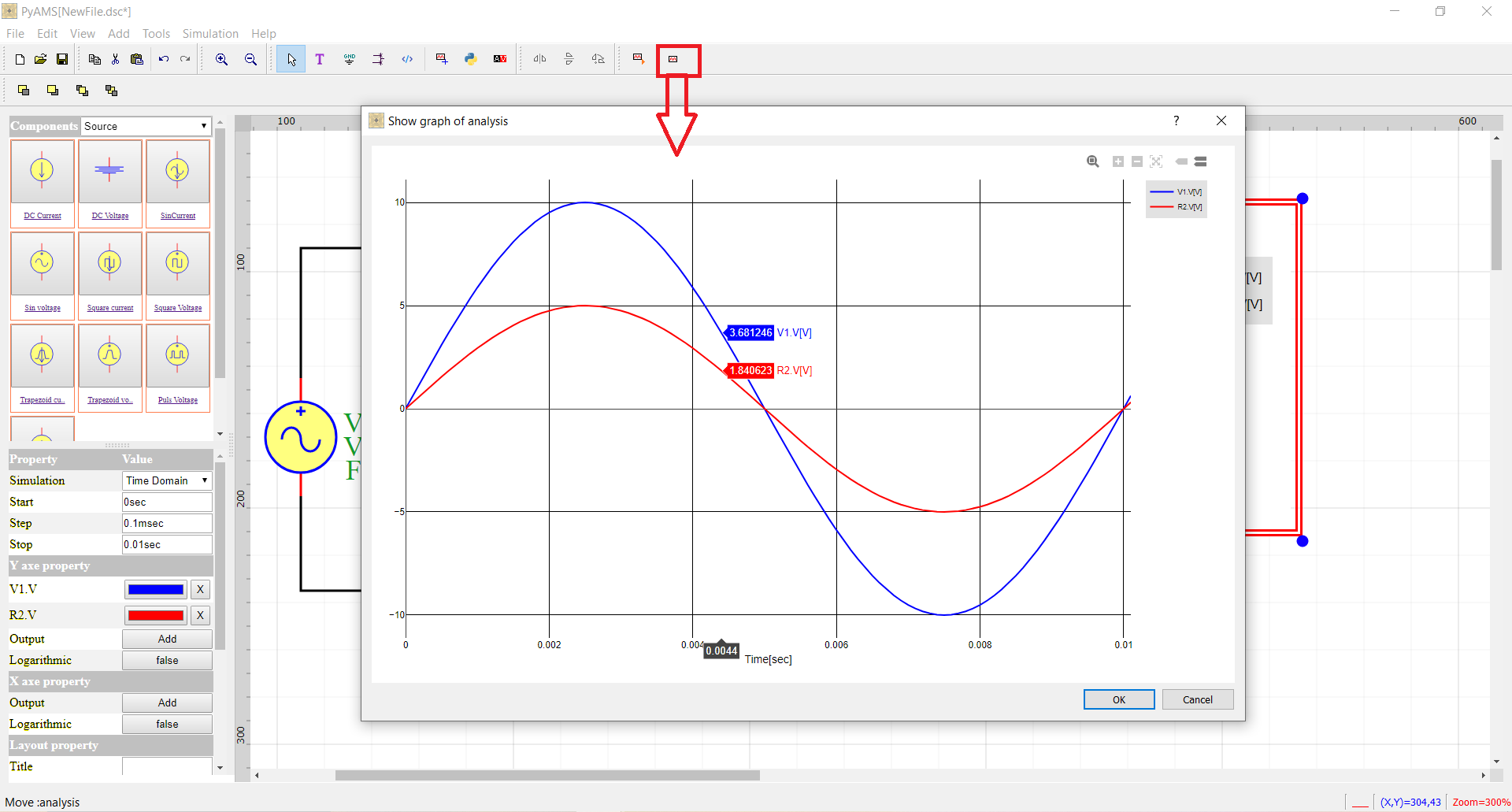This screenshot has height=812, width=1512.
Task: Click the Cancel button
Action: (1198, 699)
